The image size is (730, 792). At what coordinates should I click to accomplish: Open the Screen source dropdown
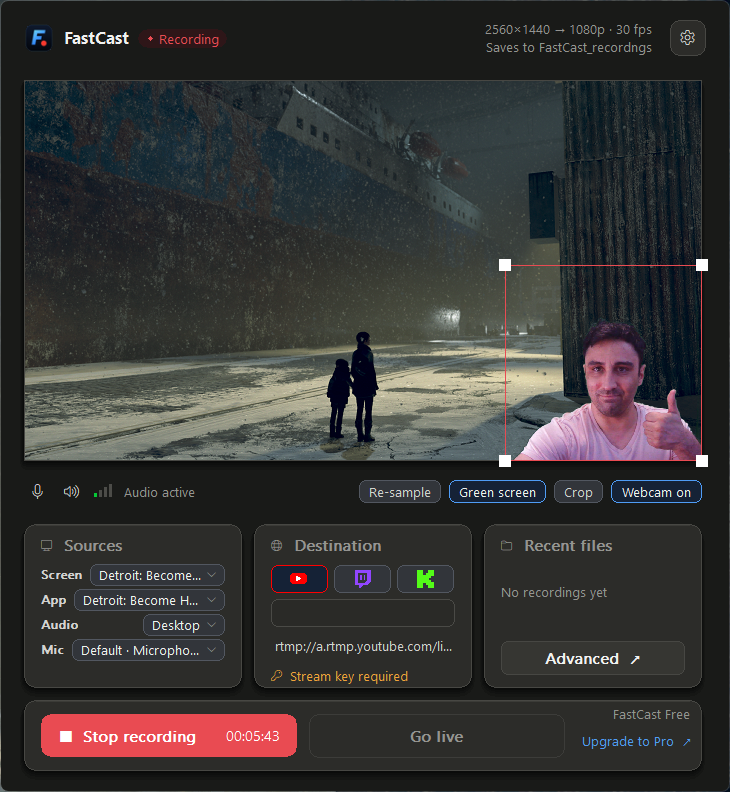(157, 575)
